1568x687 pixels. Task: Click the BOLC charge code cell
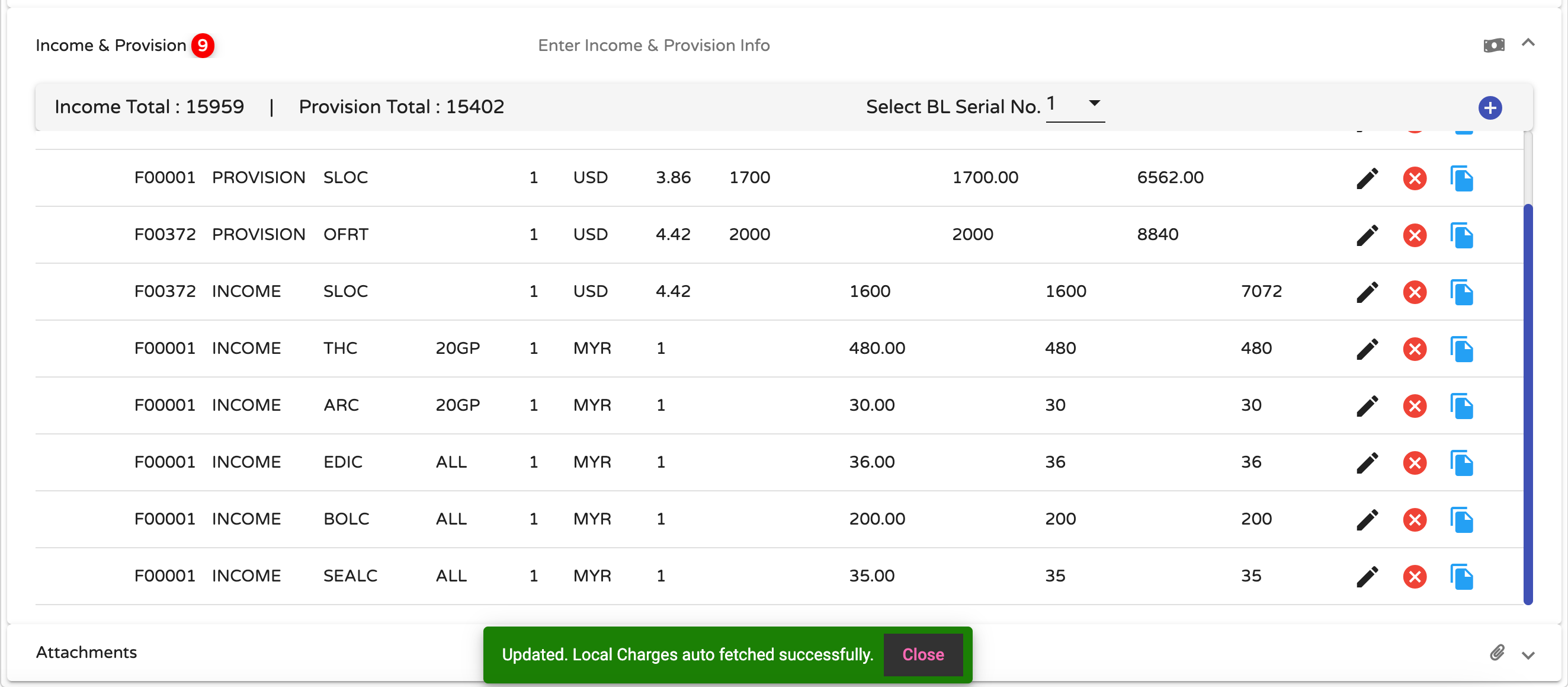click(347, 519)
